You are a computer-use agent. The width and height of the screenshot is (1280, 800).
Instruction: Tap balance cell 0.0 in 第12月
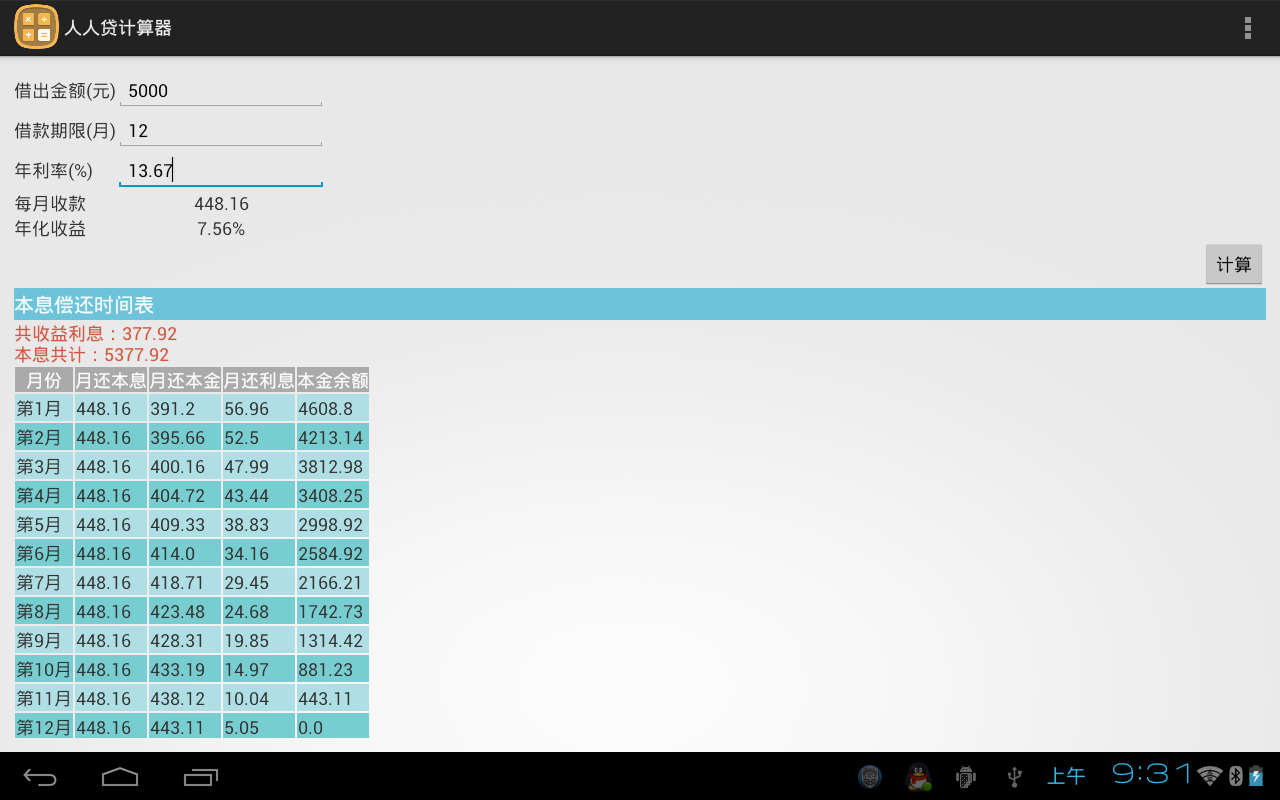click(333, 727)
